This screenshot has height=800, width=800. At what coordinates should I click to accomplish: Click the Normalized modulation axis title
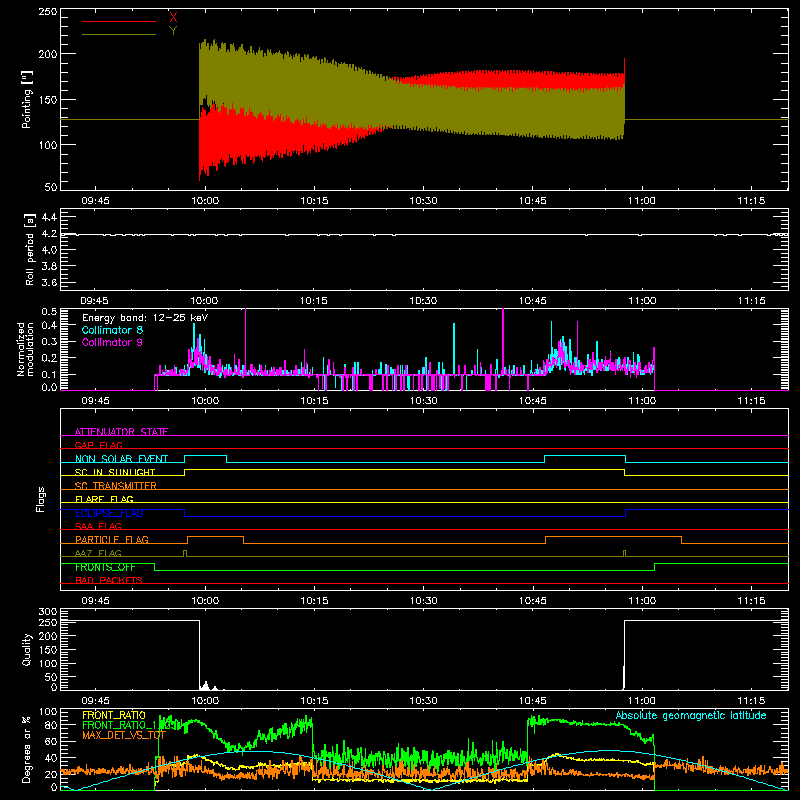click(25, 349)
